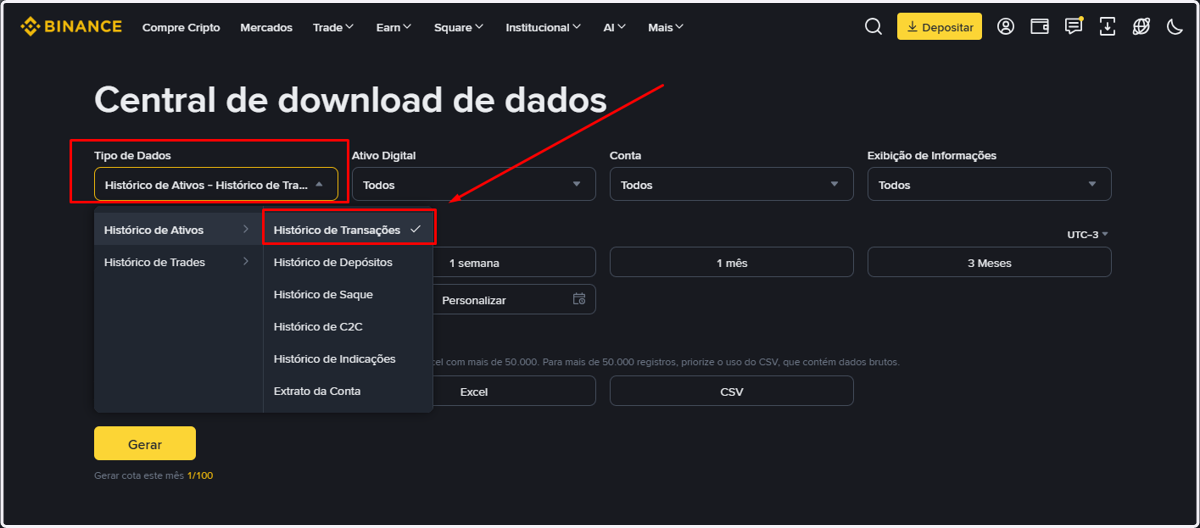Image resolution: width=1200 pixels, height=528 pixels.
Task: Click the Binance logo
Action: [71, 27]
